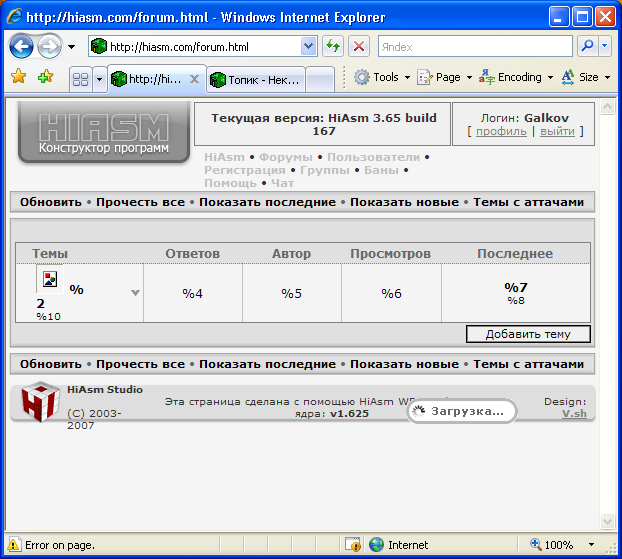Click Add to Favorites icon

(45, 77)
